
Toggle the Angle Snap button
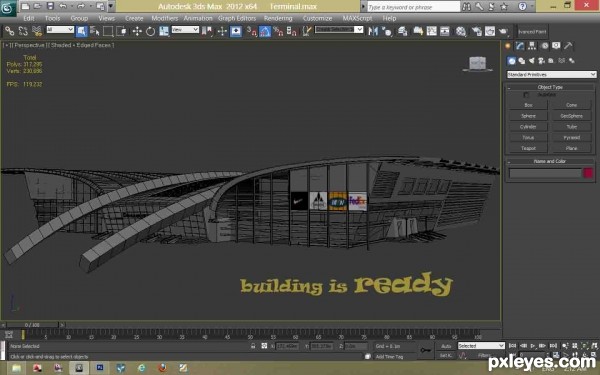(x=265, y=31)
